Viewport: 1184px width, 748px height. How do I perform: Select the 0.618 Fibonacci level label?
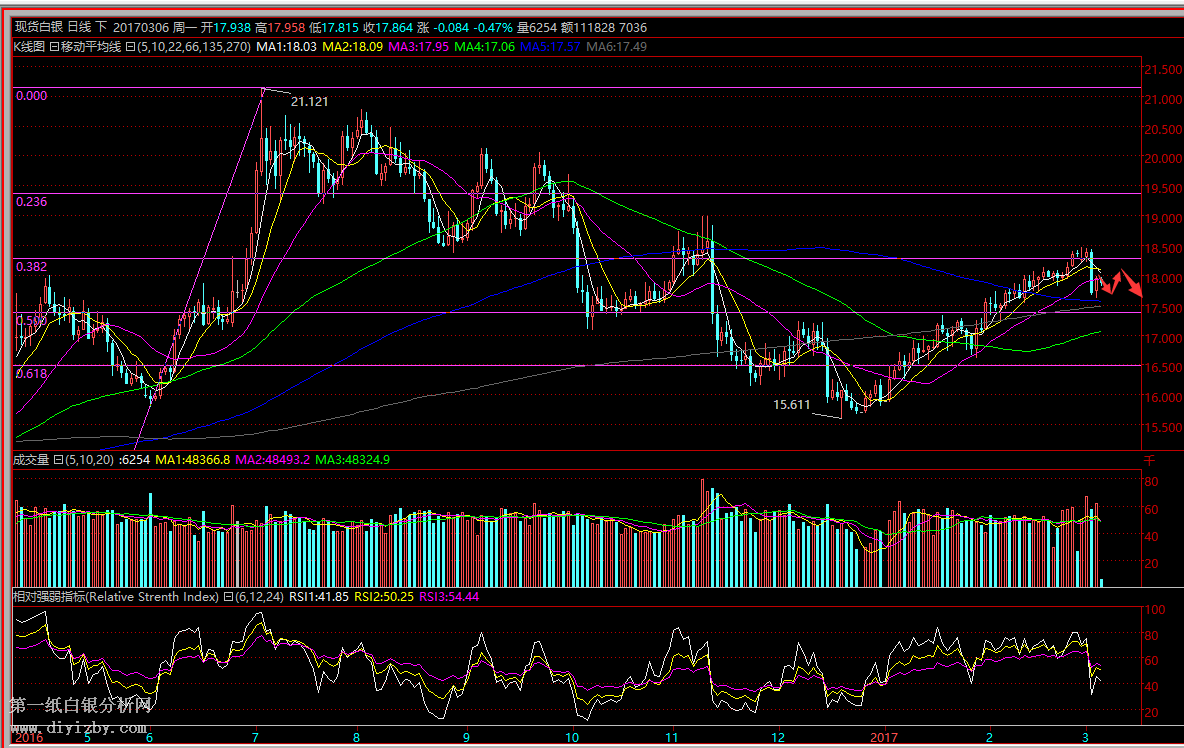[31, 372]
